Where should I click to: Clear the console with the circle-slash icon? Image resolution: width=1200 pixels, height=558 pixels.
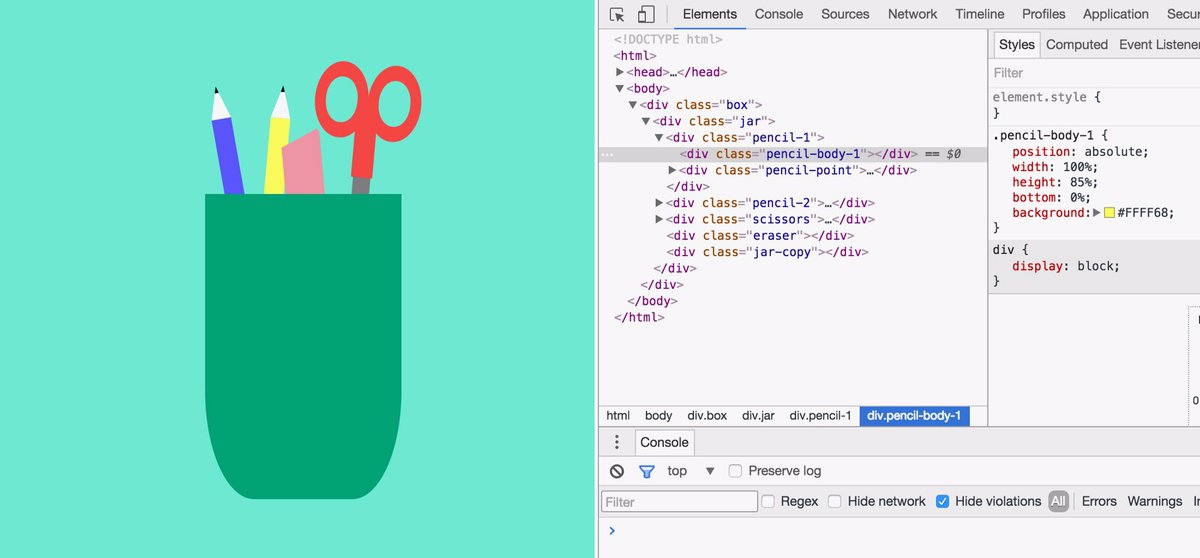coord(617,471)
